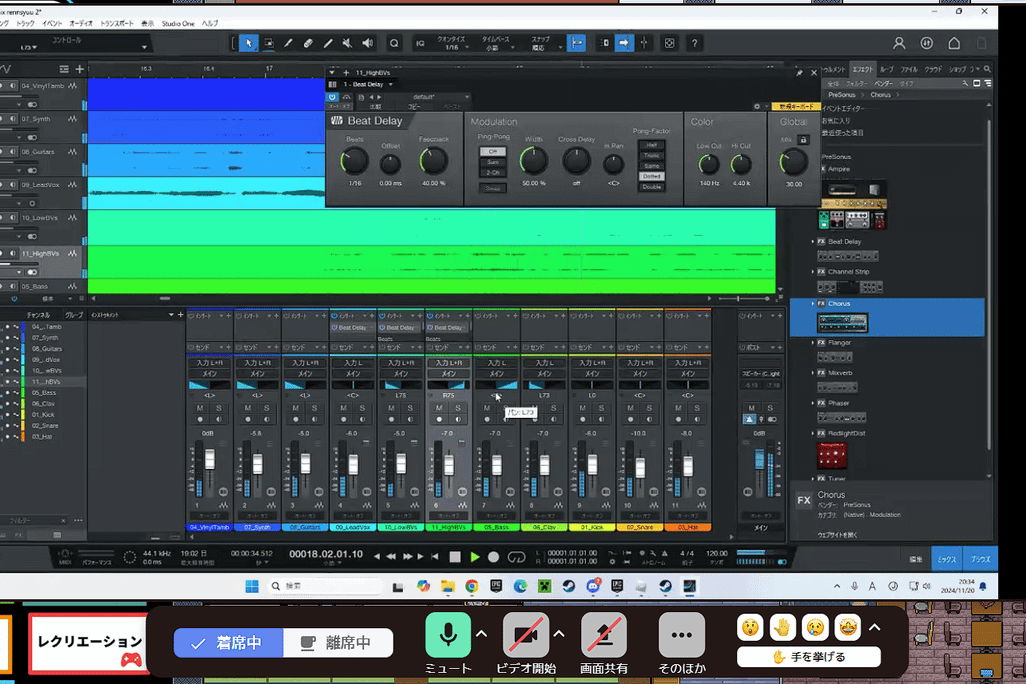Open the トラック menu

pos(26,24)
